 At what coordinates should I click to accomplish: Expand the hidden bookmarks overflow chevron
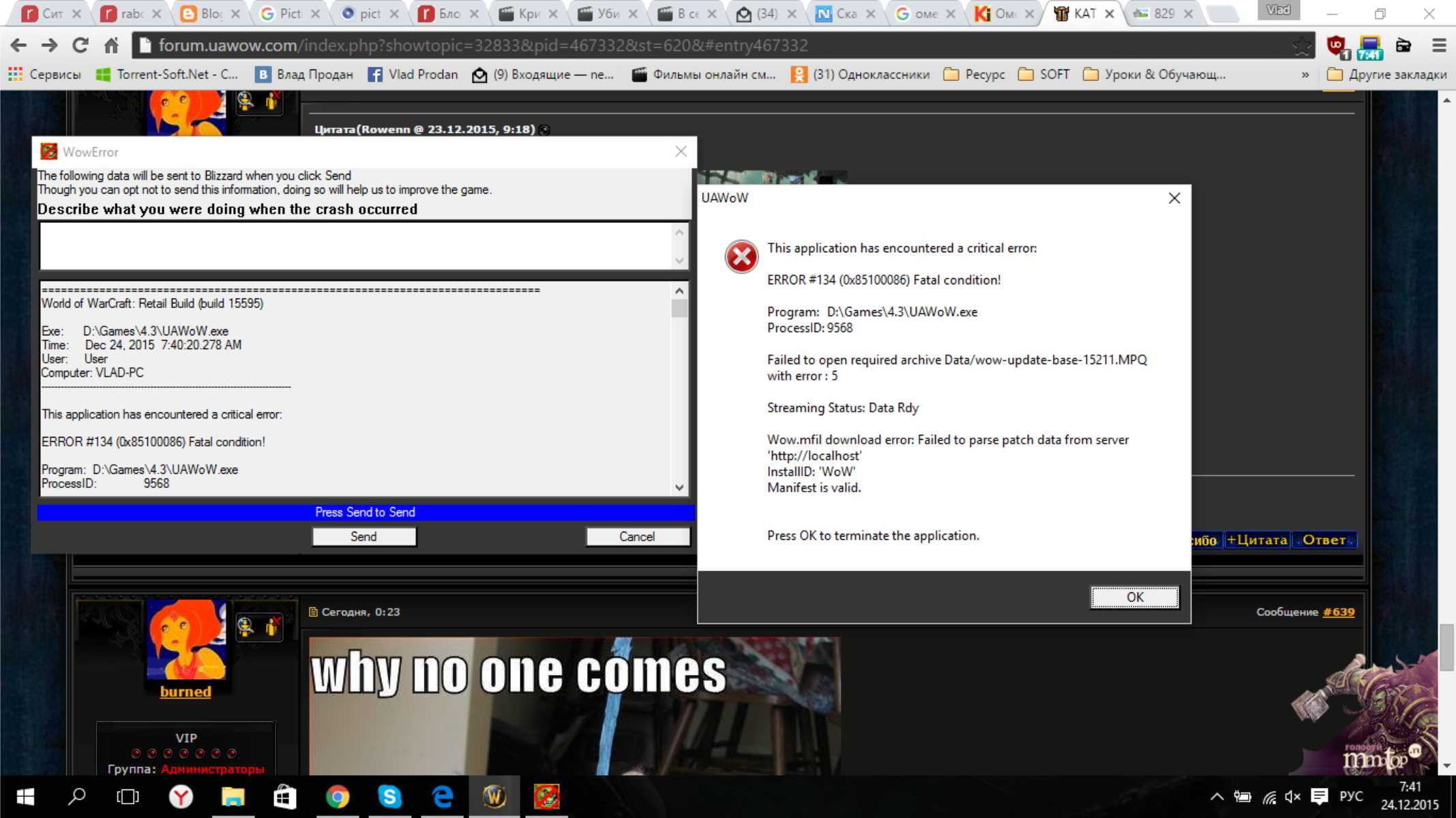pos(1305,75)
